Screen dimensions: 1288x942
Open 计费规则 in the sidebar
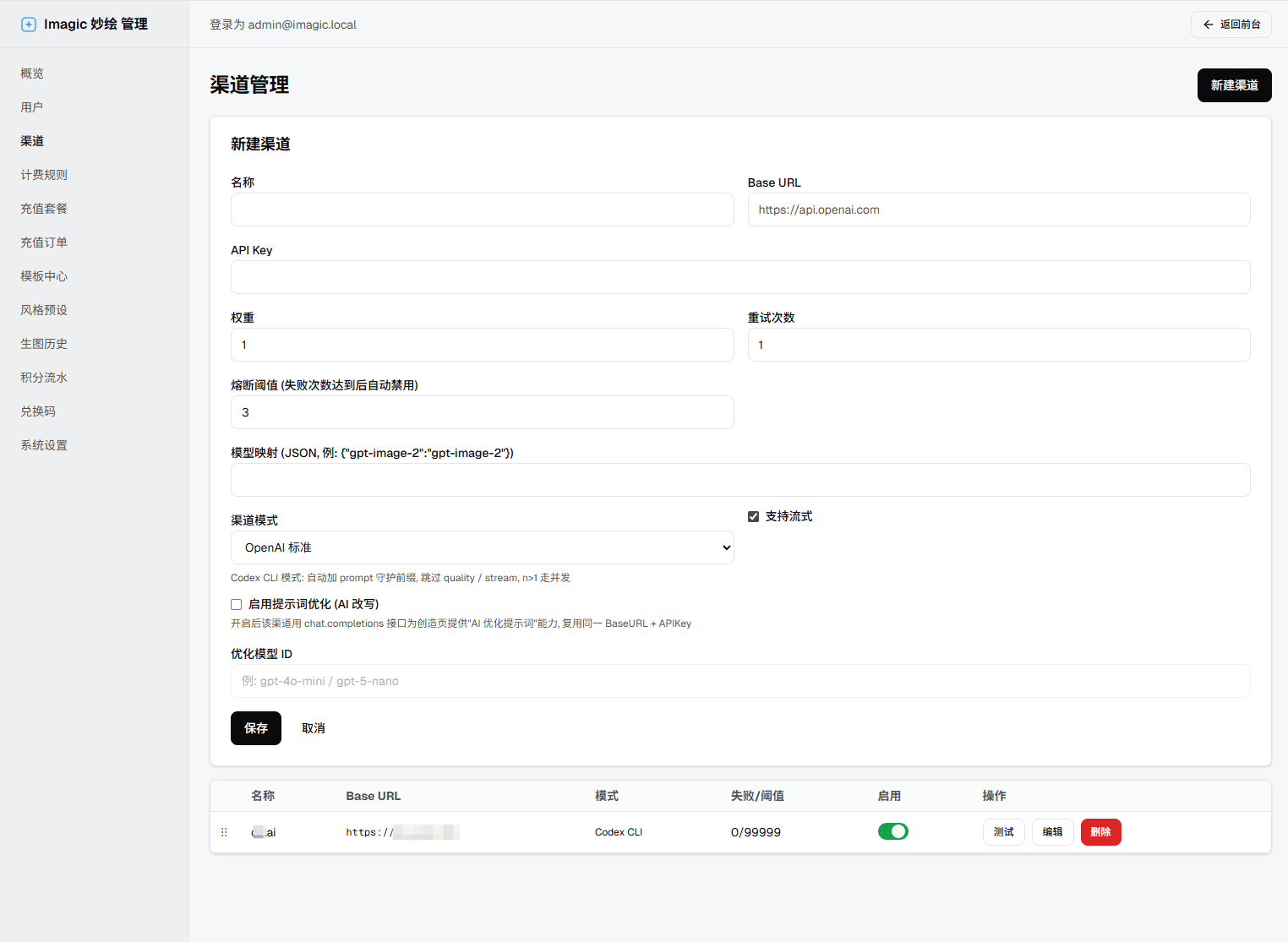click(x=44, y=175)
